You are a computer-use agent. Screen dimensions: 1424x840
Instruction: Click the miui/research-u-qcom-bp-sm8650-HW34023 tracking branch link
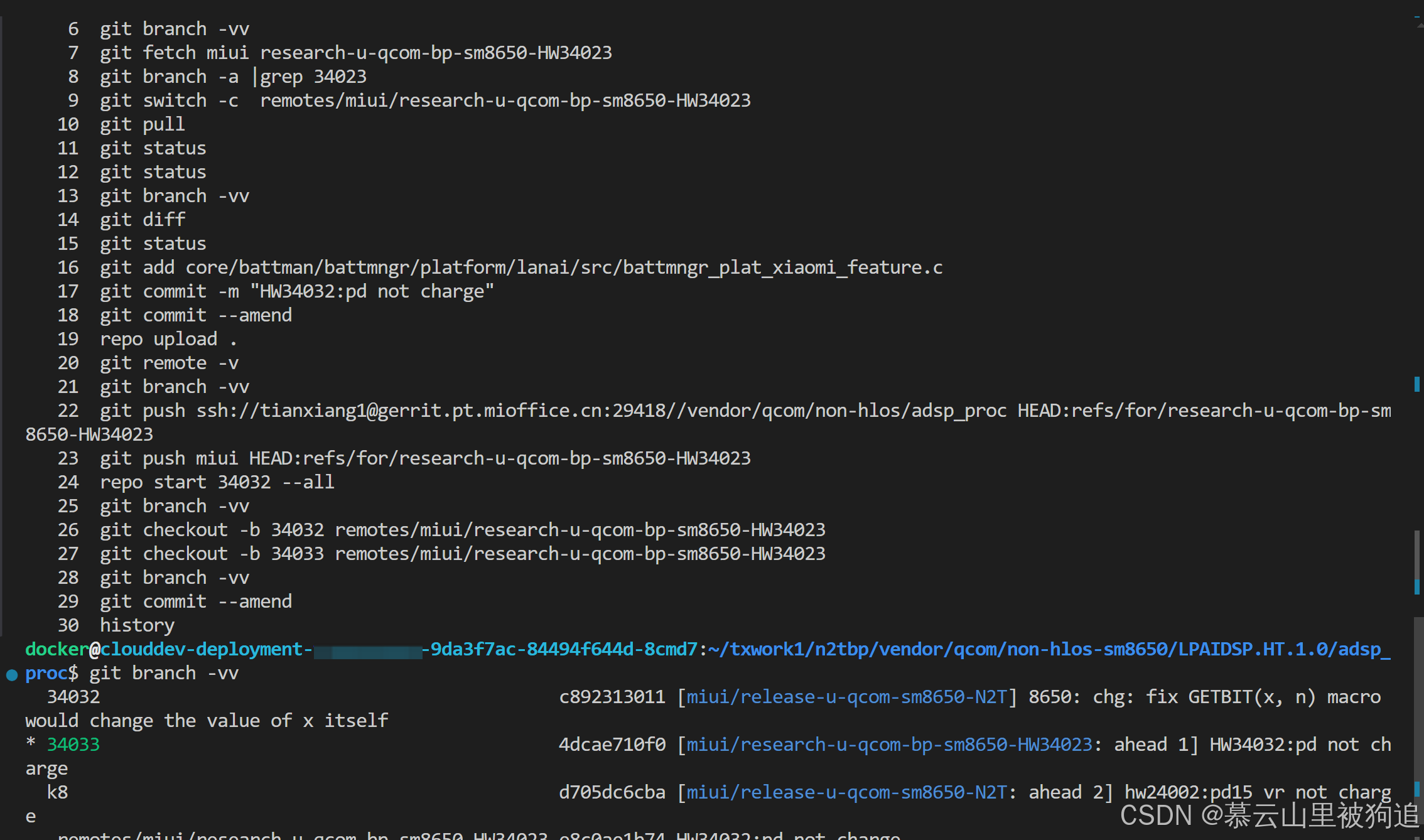pos(889,745)
